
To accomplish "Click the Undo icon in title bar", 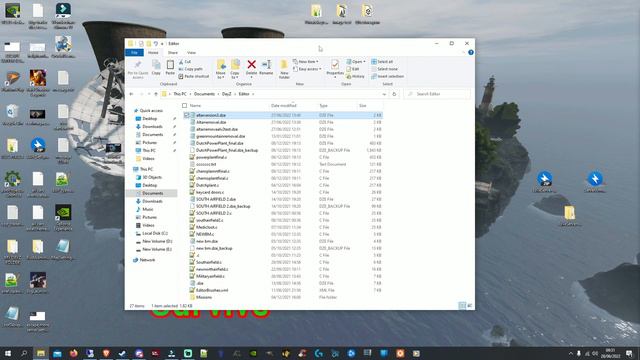I will pos(156,43).
